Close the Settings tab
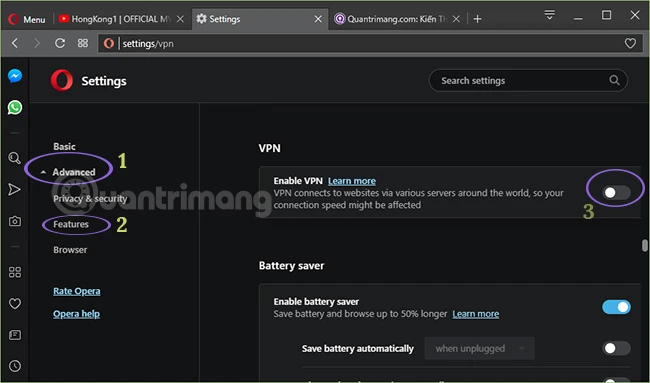The image size is (650, 383). pos(318,19)
